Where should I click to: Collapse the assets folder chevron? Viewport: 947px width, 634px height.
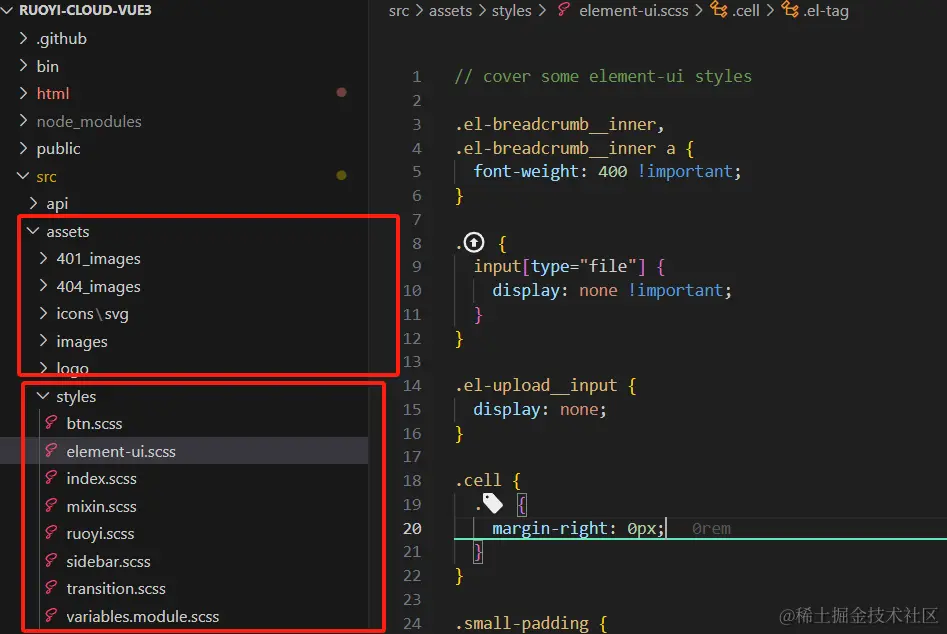click(34, 231)
